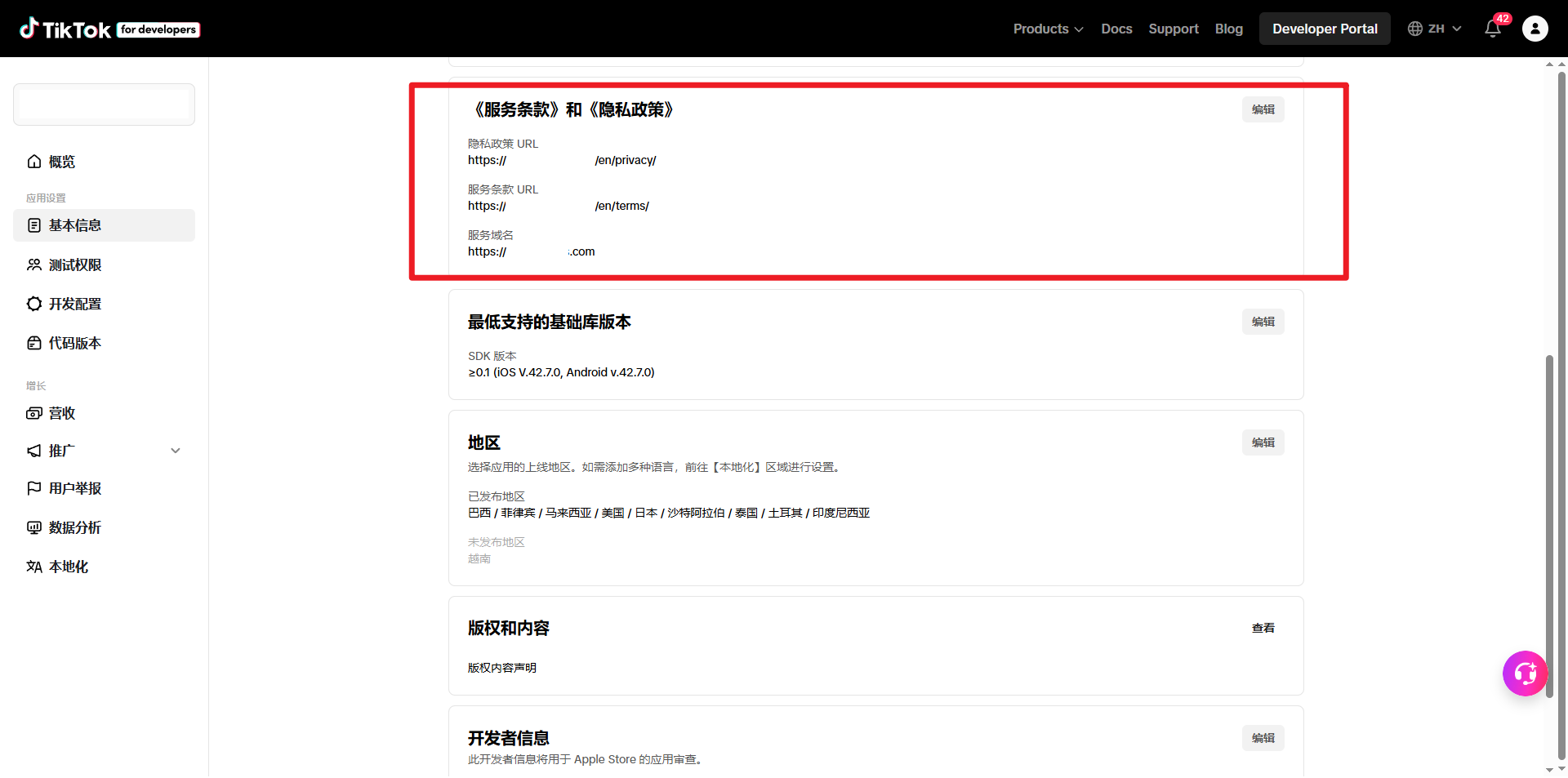
Task: Open the notifications bell icon
Action: pyautogui.click(x=1493, y=29)
